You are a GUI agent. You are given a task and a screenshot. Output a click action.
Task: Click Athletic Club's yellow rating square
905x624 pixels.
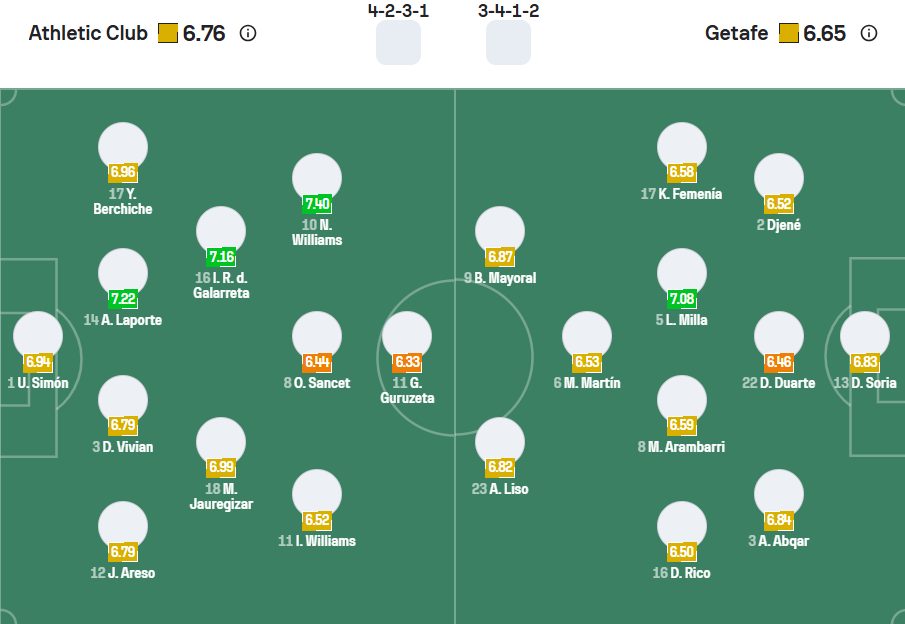click(x=167, y=33)
